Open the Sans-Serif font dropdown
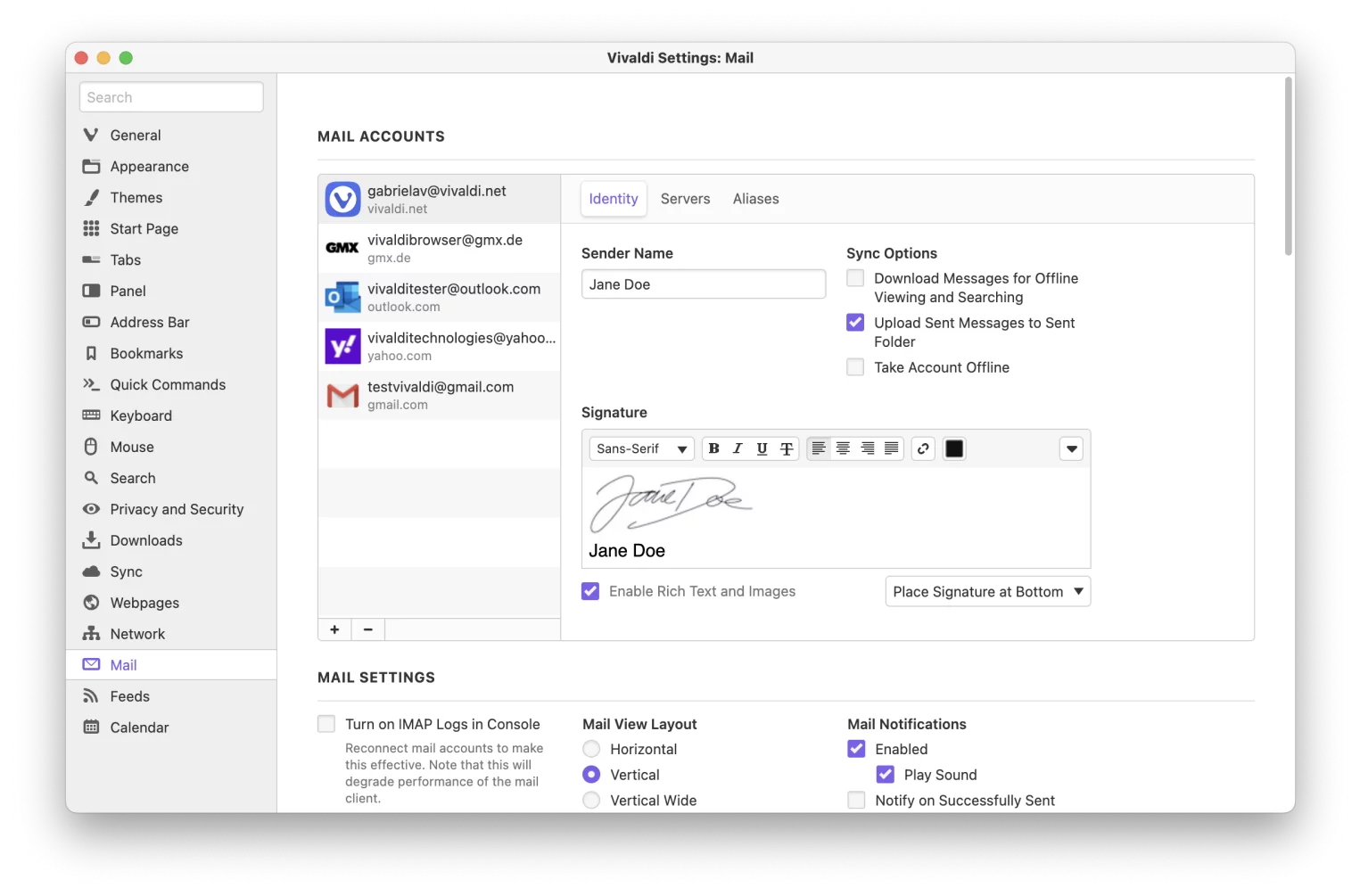Screen dimensions: 1360x896 coord(641,448)
